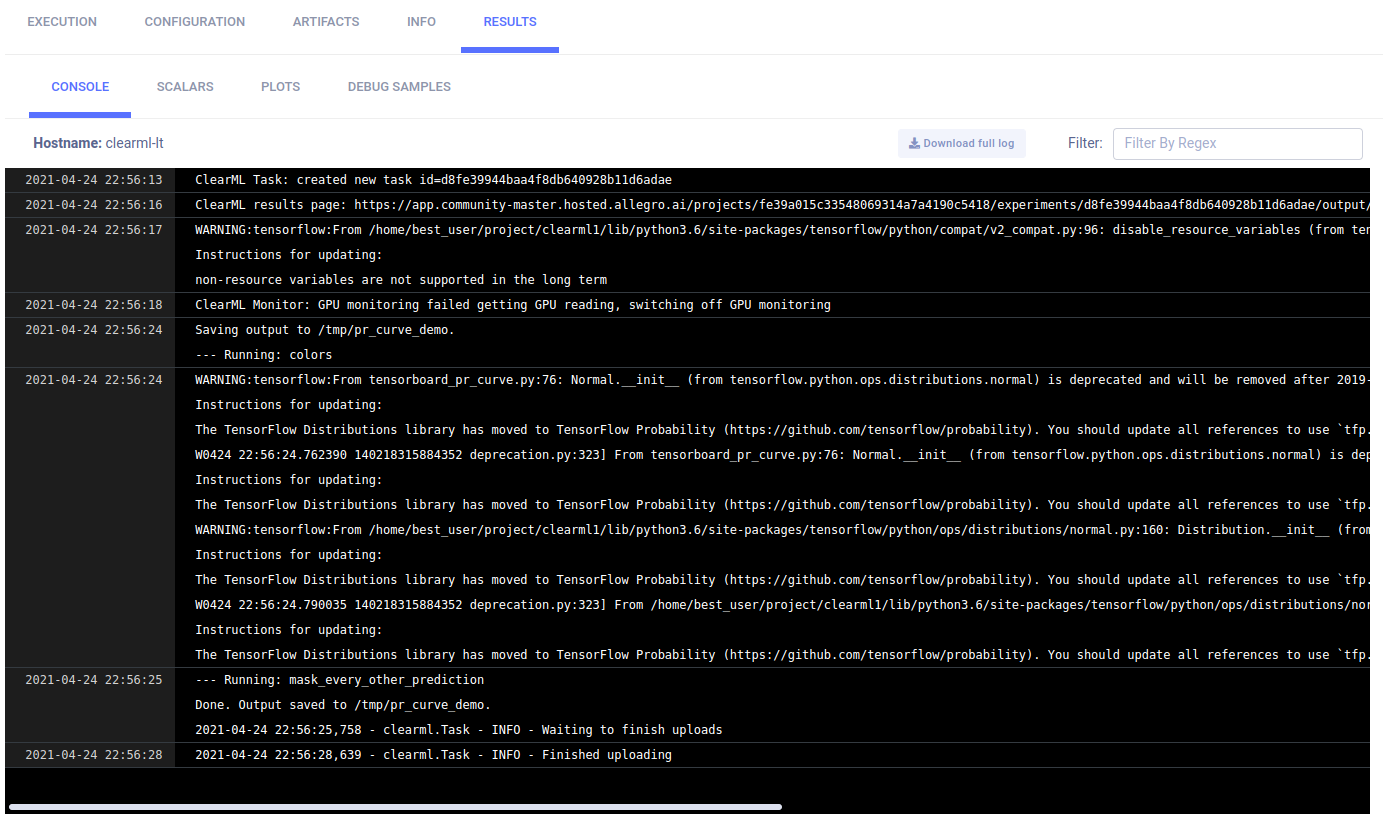Click the Filter: label beside the regex field
Image resolution: width=1383 pixels, height=814 pixels.
(1085, 143)
